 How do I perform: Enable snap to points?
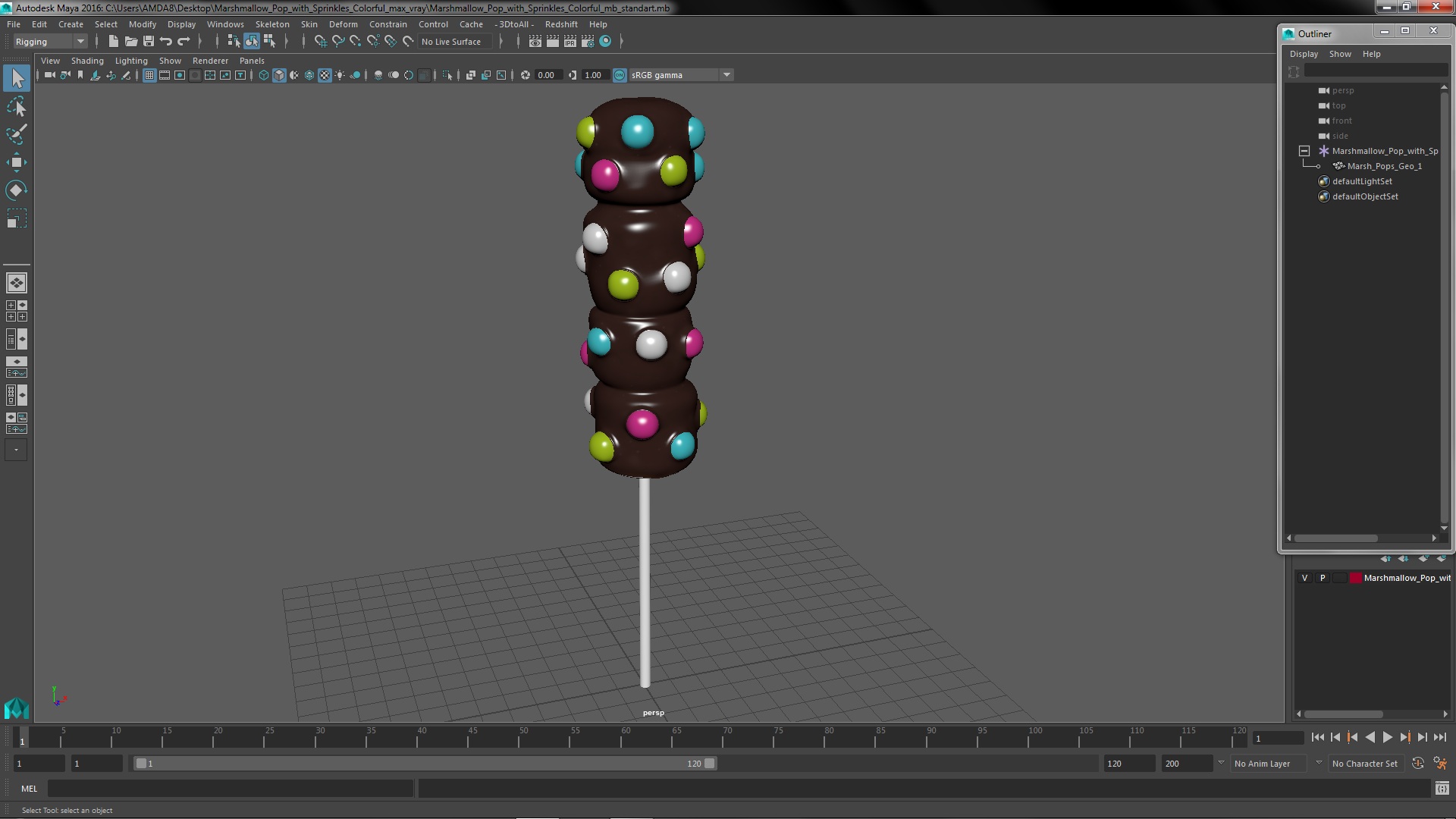coord(356,42)
